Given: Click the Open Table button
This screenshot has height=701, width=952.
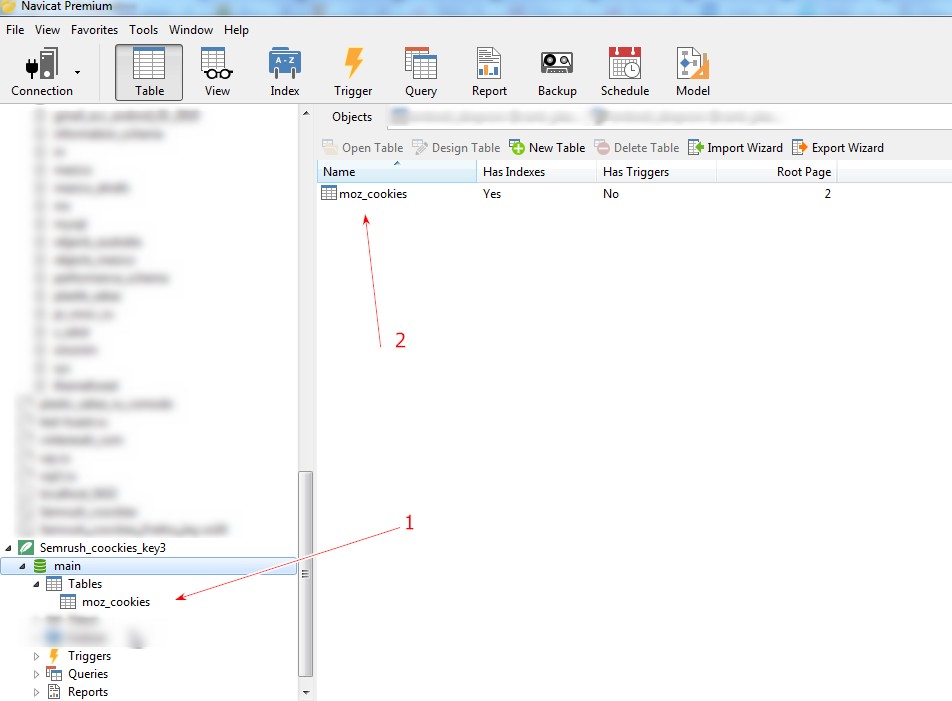Looking at the screenshot, I should (x=362, y=147).
